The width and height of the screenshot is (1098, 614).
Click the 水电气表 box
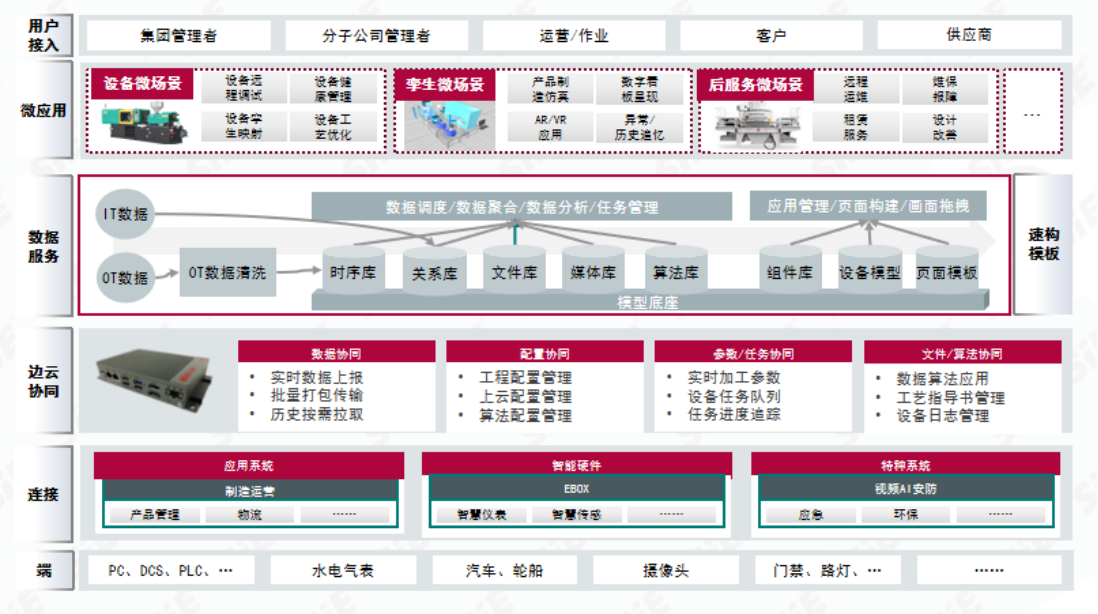click(343, 570)
